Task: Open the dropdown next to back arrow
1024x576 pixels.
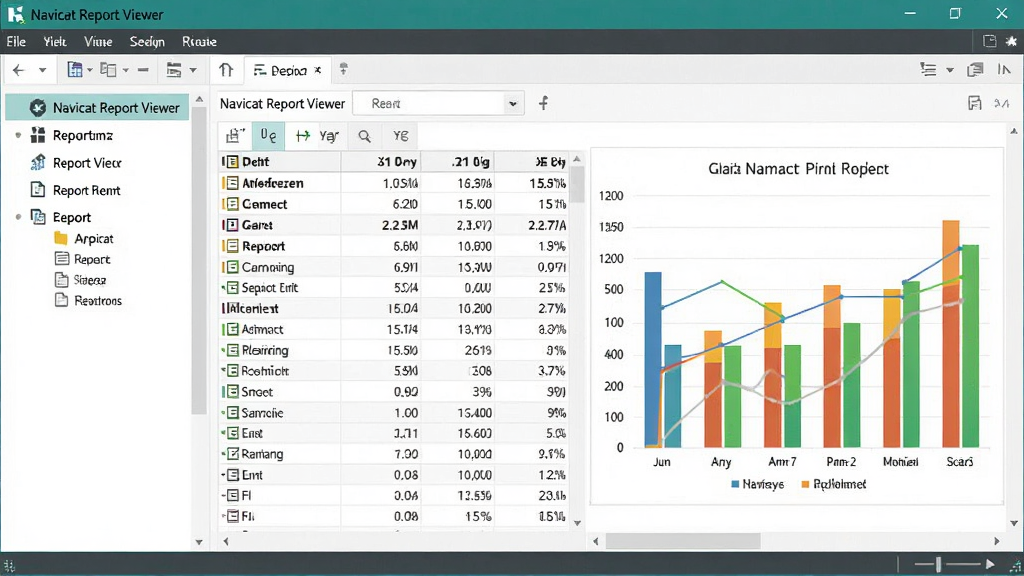Action: pos(42,71)
